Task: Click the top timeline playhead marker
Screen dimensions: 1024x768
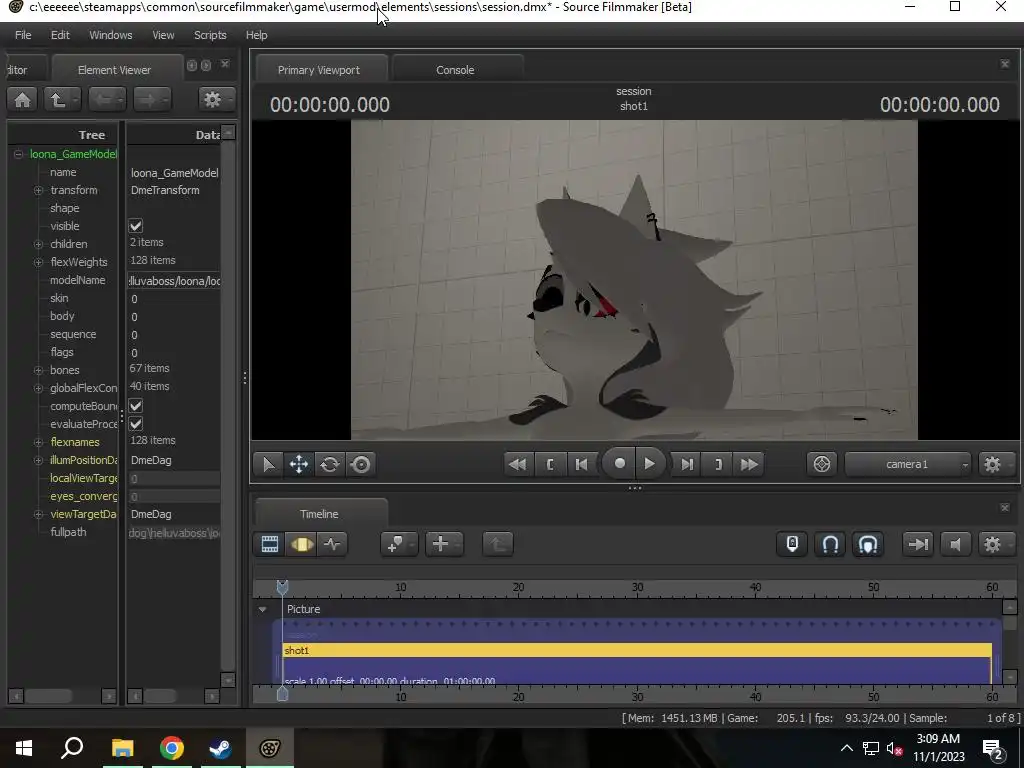Action: point(282,587)
